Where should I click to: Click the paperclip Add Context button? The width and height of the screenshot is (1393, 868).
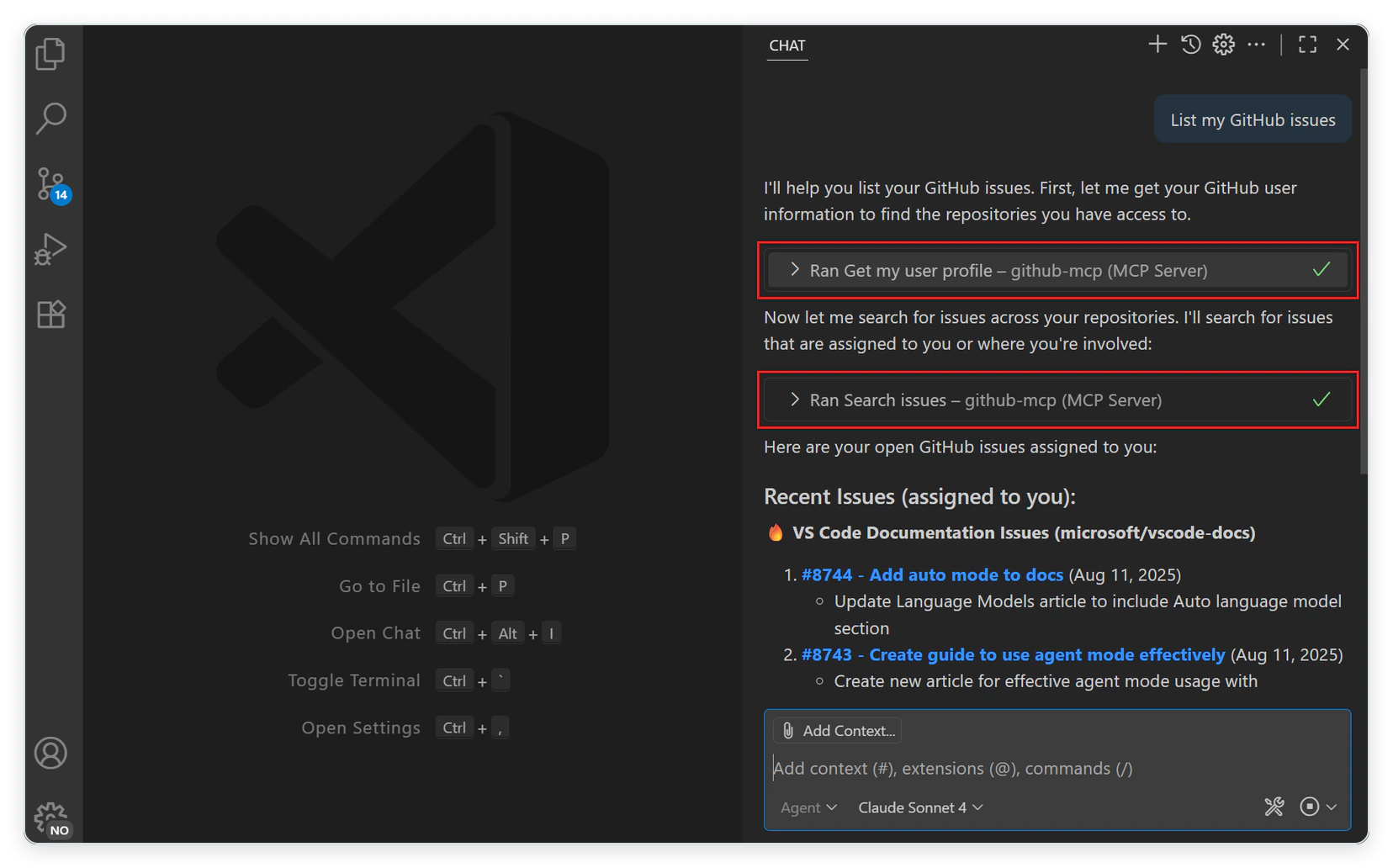click(x=837, y=730)
